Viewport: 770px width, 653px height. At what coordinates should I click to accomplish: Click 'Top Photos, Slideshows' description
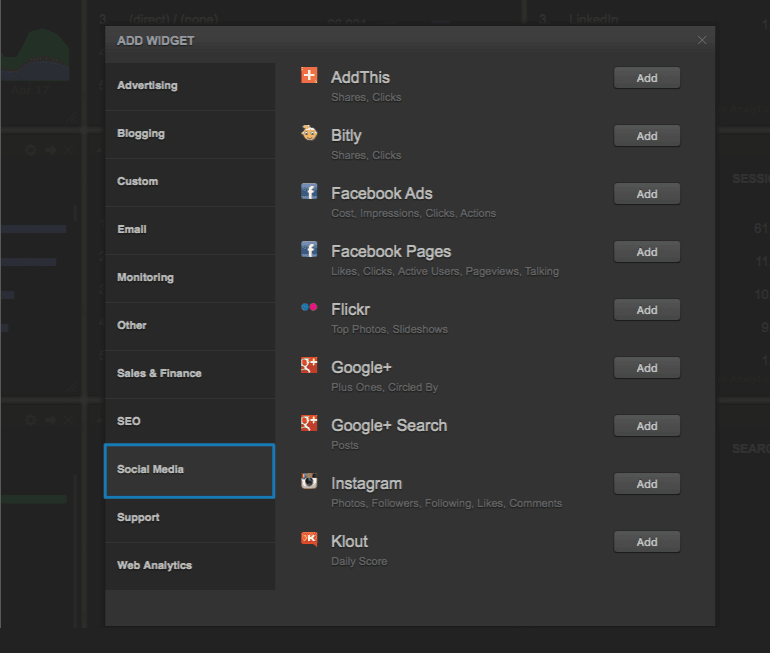point(389,329)
